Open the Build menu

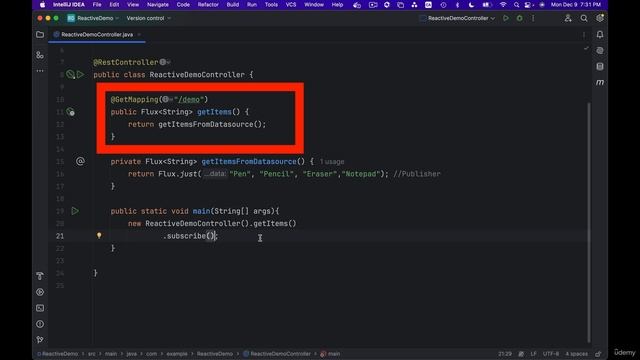(233, 5)
